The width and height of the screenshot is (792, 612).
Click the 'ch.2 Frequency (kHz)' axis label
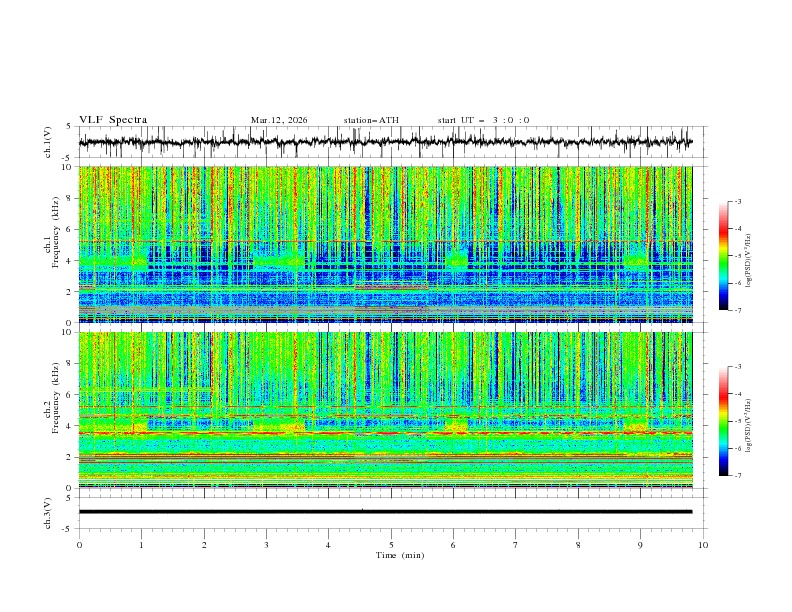[52, 397]
